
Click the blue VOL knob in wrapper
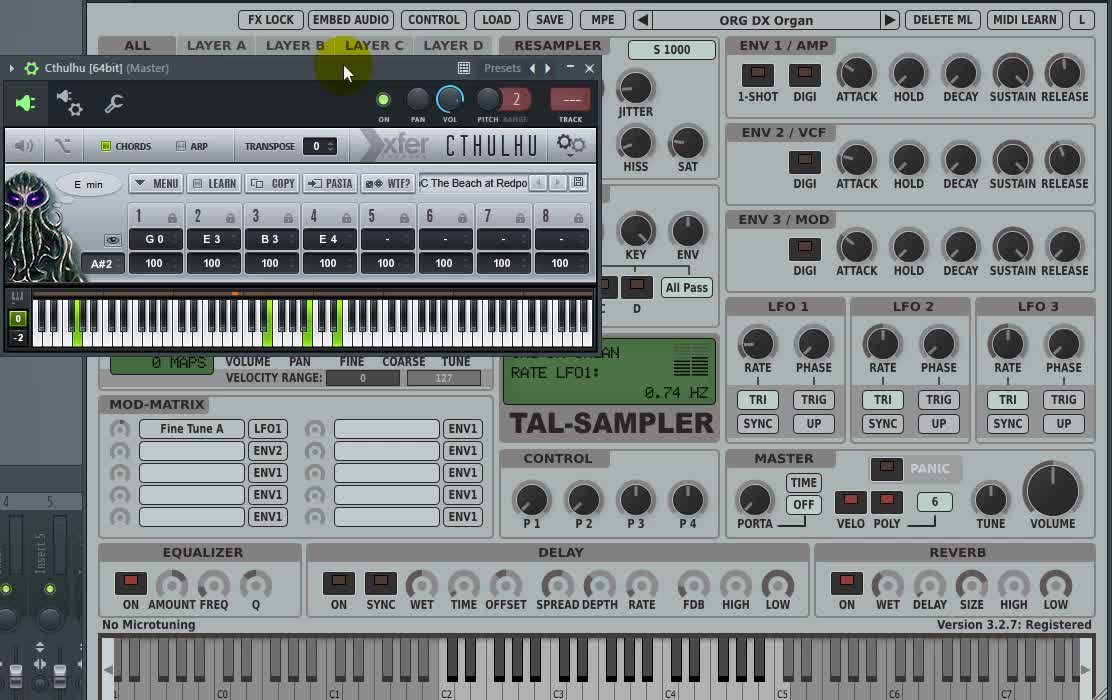point(450,99)
